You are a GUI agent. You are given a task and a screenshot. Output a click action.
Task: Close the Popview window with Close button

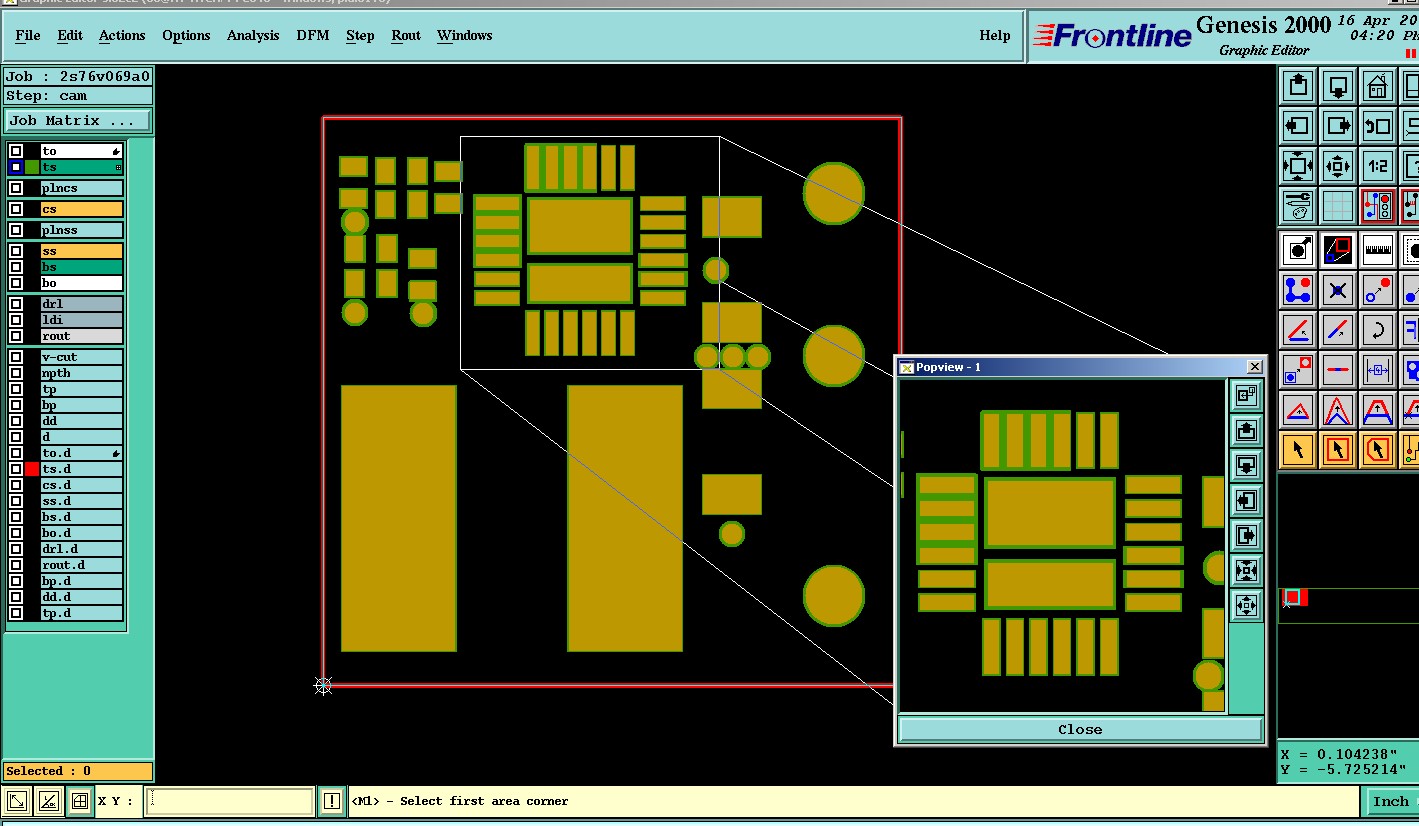1080,729
